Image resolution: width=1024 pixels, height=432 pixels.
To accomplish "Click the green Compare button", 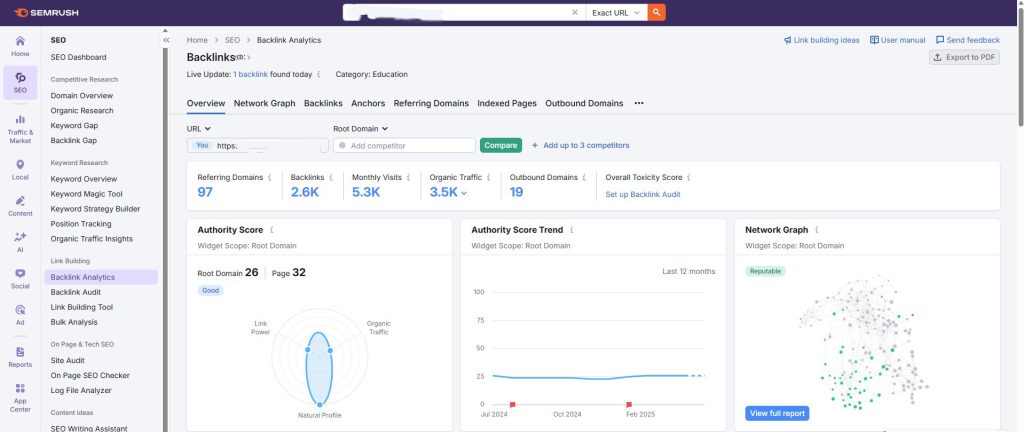I will (x=501, y=145).
